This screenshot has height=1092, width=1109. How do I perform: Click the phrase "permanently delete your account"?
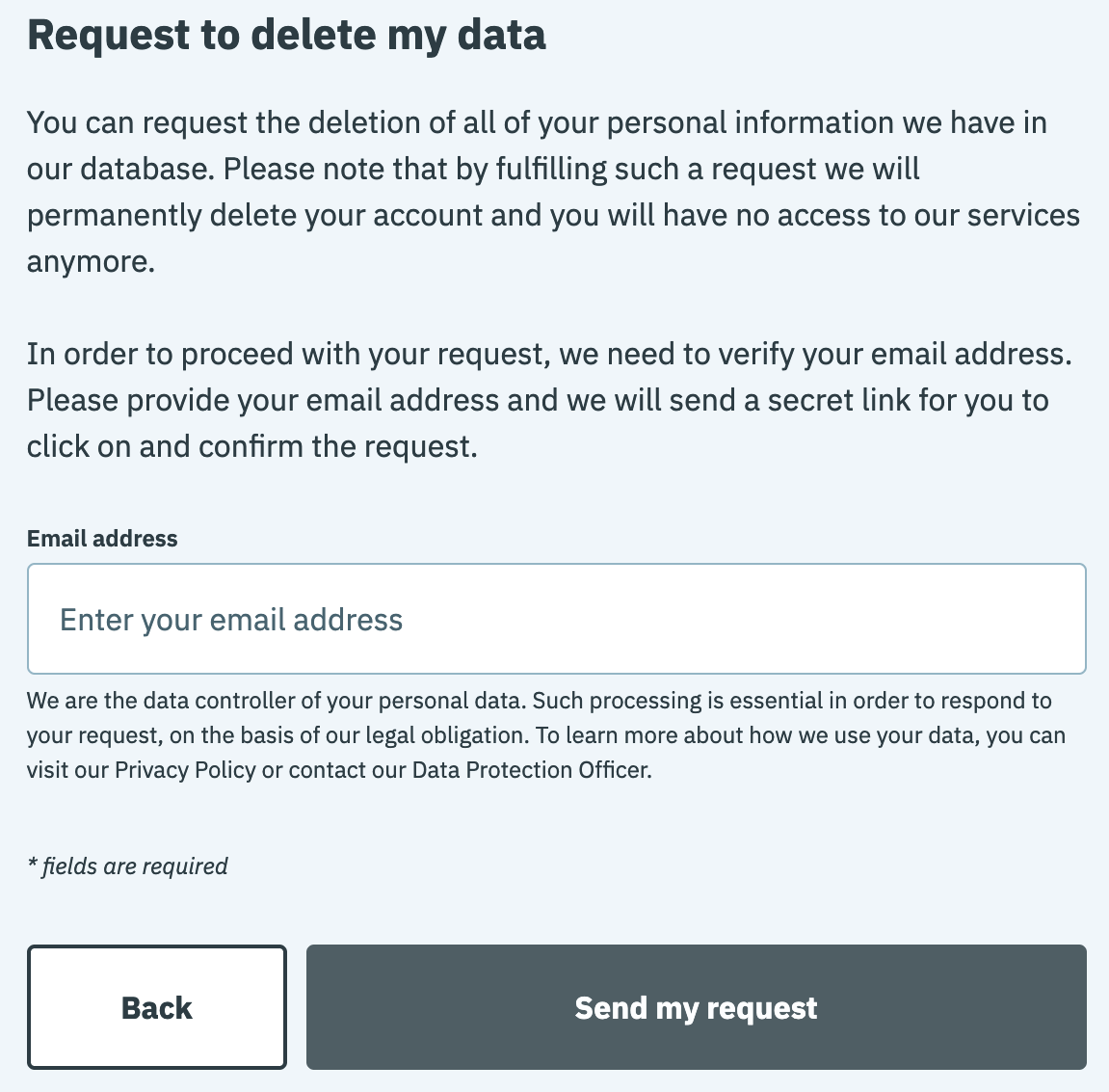(254, 215)
